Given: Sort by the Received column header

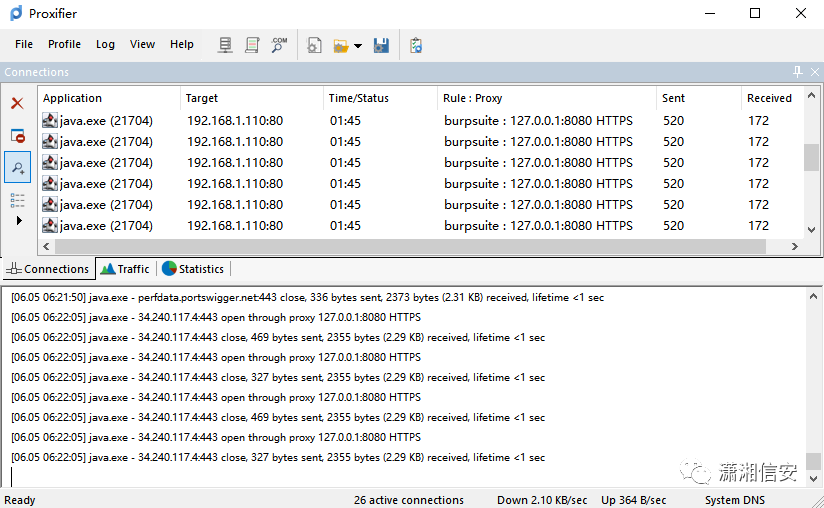Looking at the screenshot, I should click(x=772, y=98).
